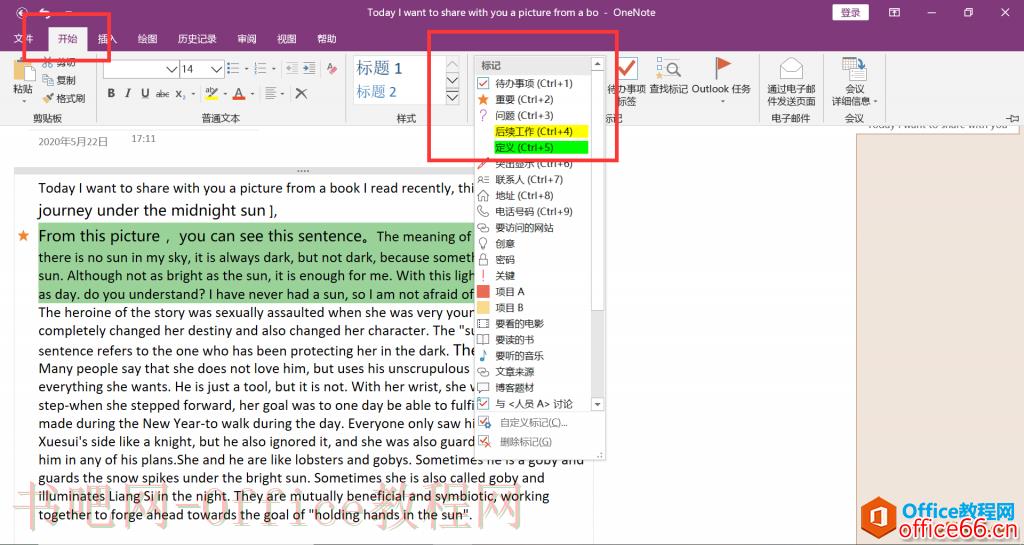Image resolution: width=1024 pixels, height=545 pixels.
Task: Switch to the 绘图 tab
Action: click(148, 39)
